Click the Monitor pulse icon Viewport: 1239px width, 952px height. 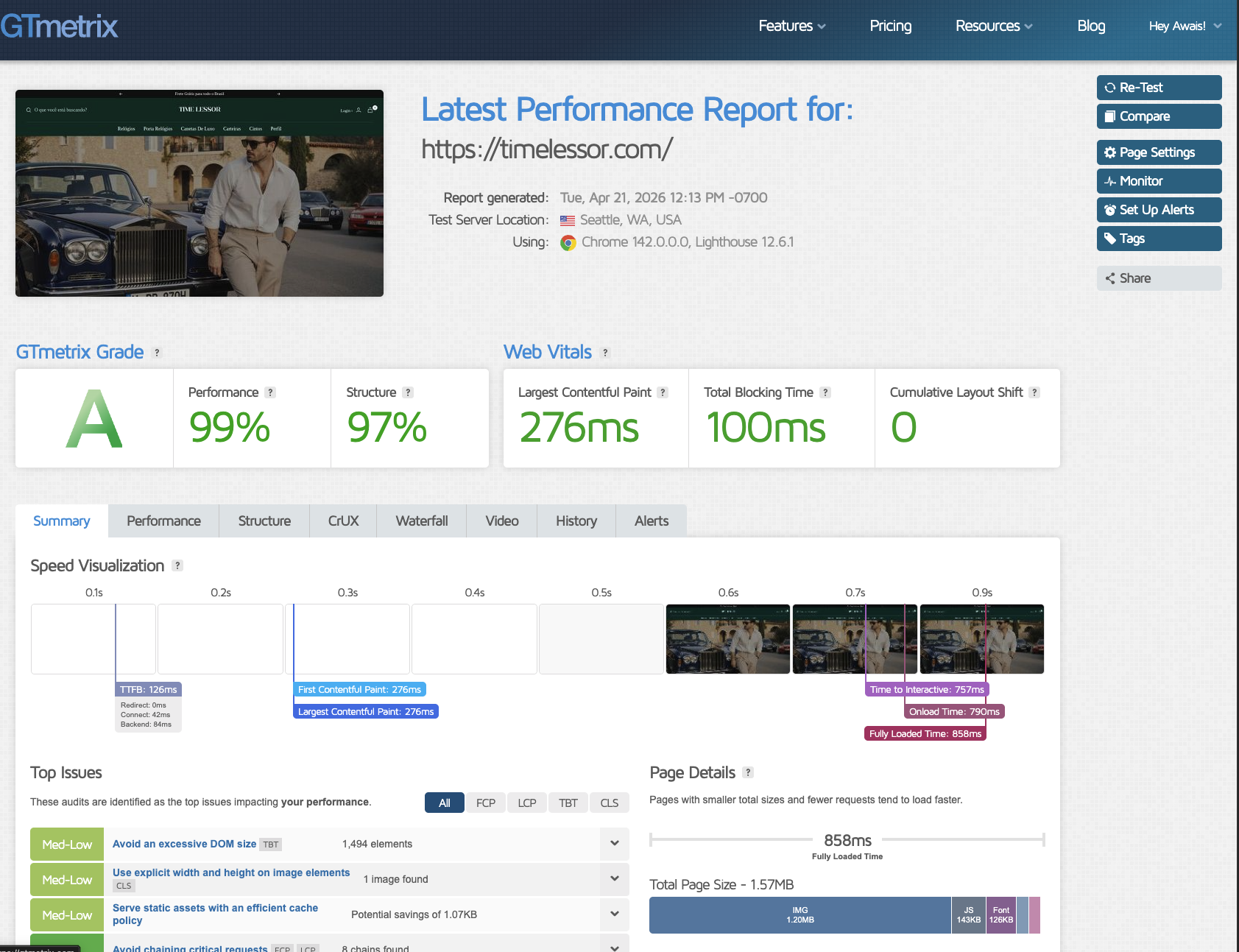(1109, 181)
